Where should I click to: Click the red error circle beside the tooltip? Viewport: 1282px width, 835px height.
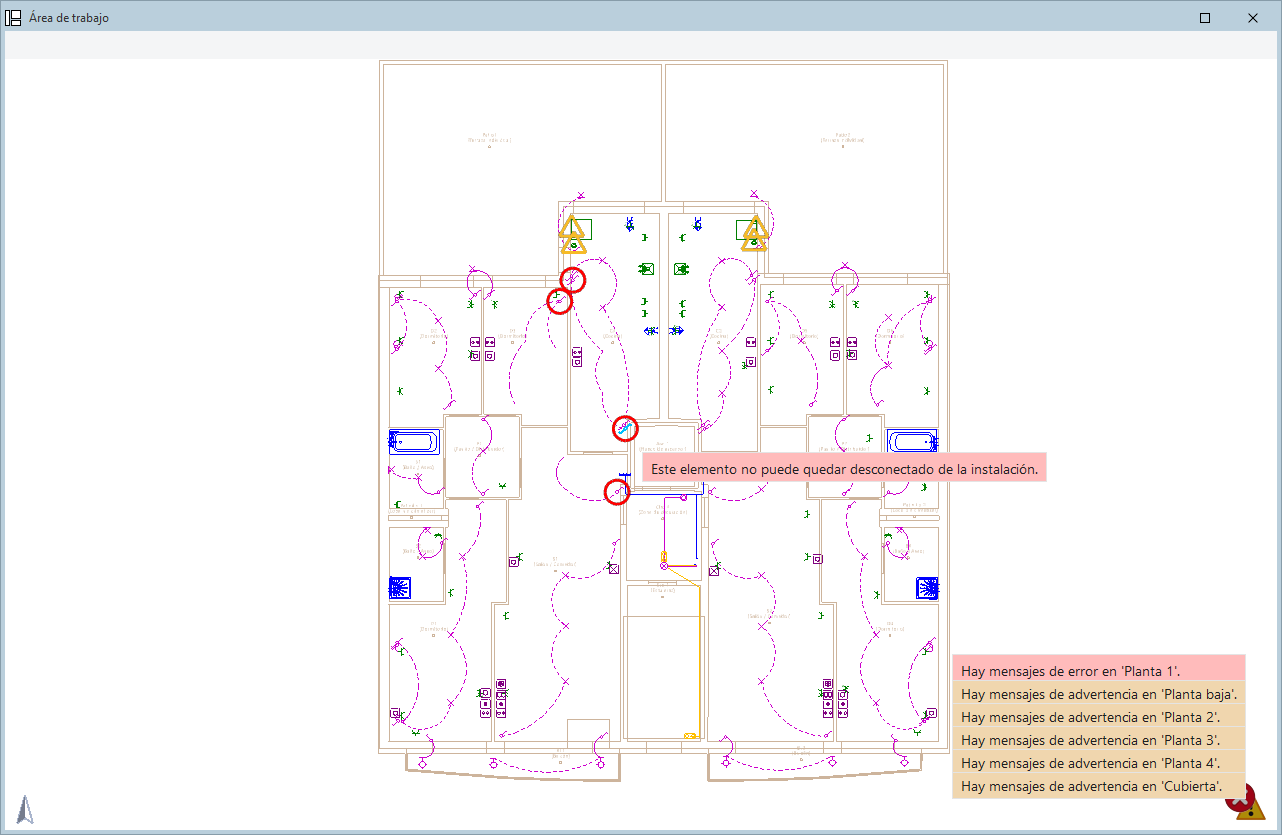618,492
